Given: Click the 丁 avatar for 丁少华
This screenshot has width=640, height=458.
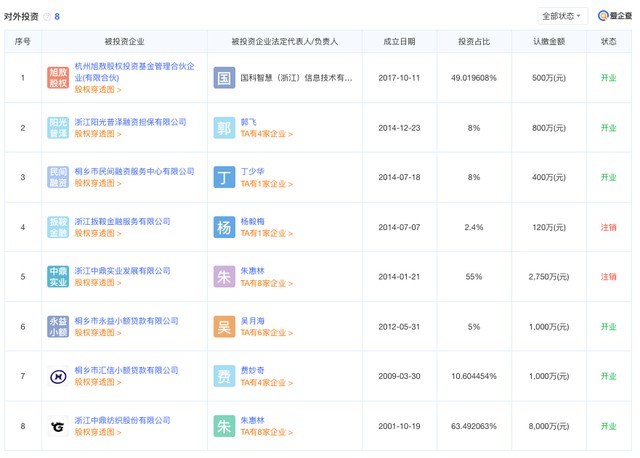Looking at the screenshot, I should (224, 177).
